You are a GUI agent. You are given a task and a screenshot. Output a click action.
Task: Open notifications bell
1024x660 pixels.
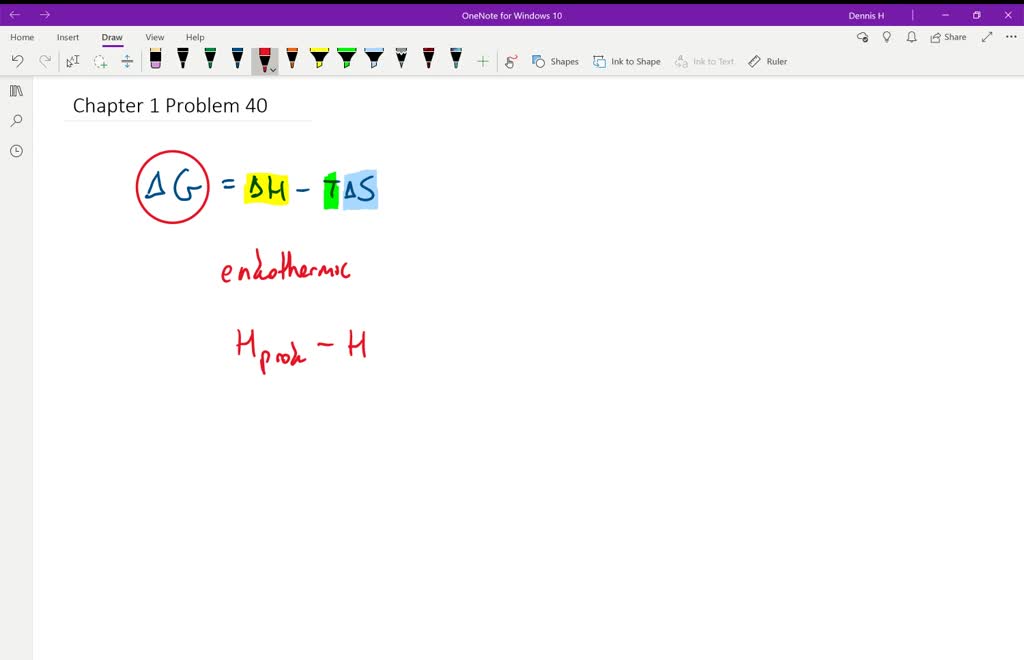tap(912, 37)
